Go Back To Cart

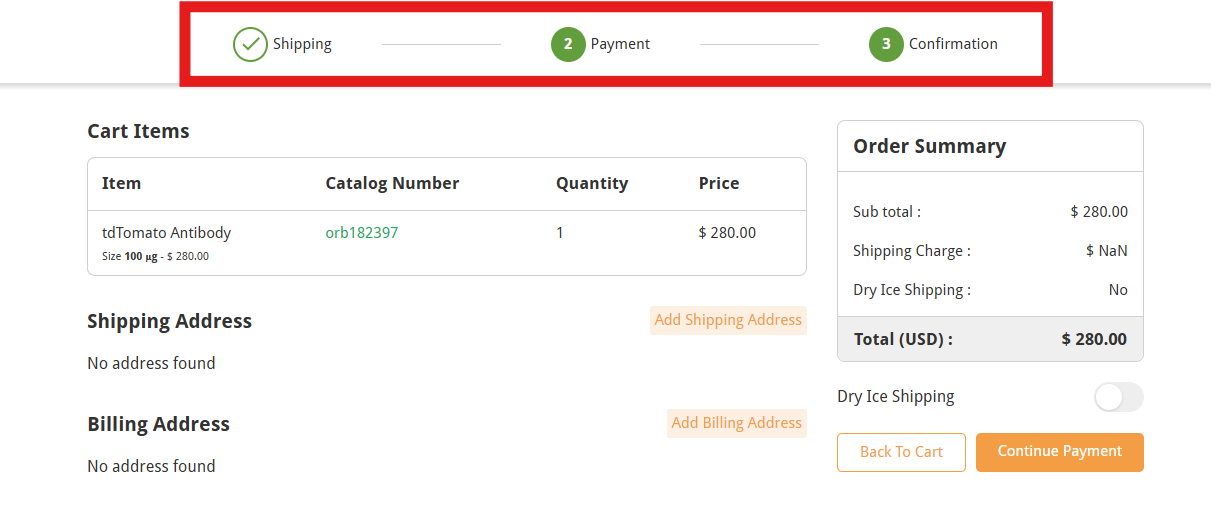click(901, 452)
